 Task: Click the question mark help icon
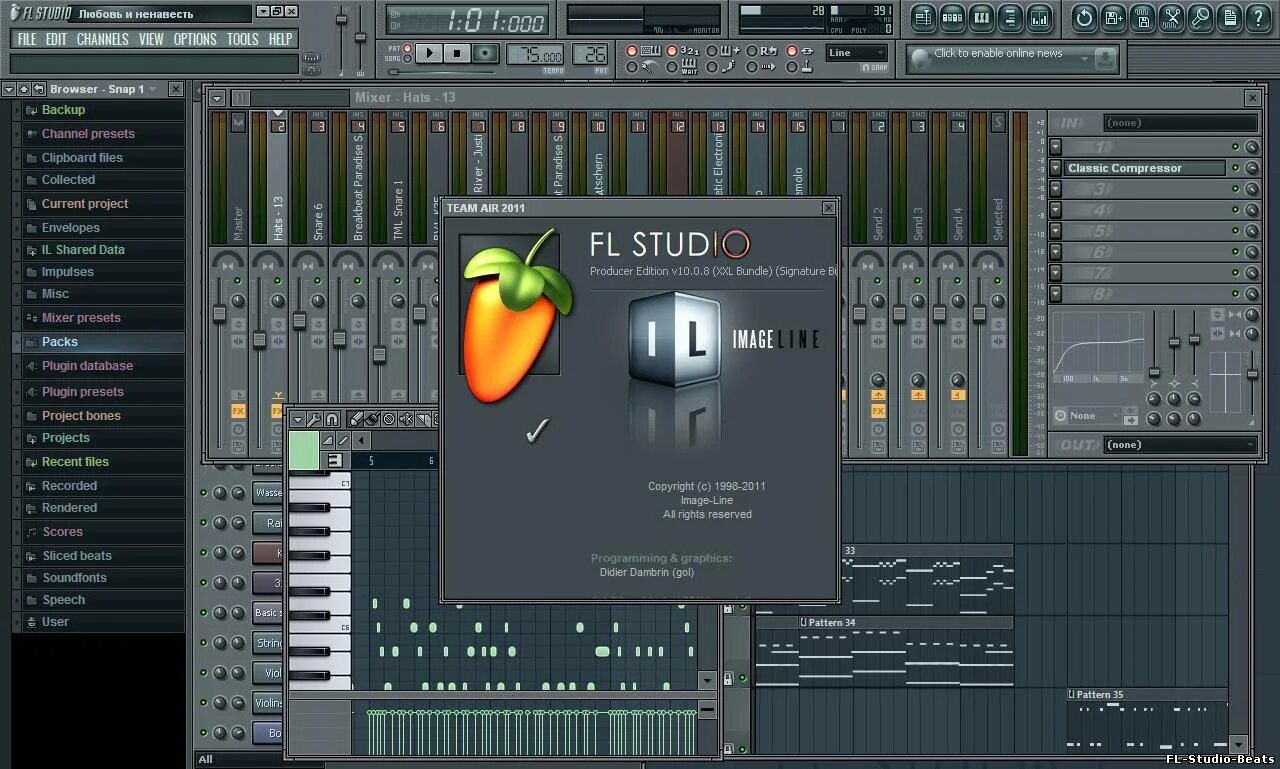click(1258, 17)
